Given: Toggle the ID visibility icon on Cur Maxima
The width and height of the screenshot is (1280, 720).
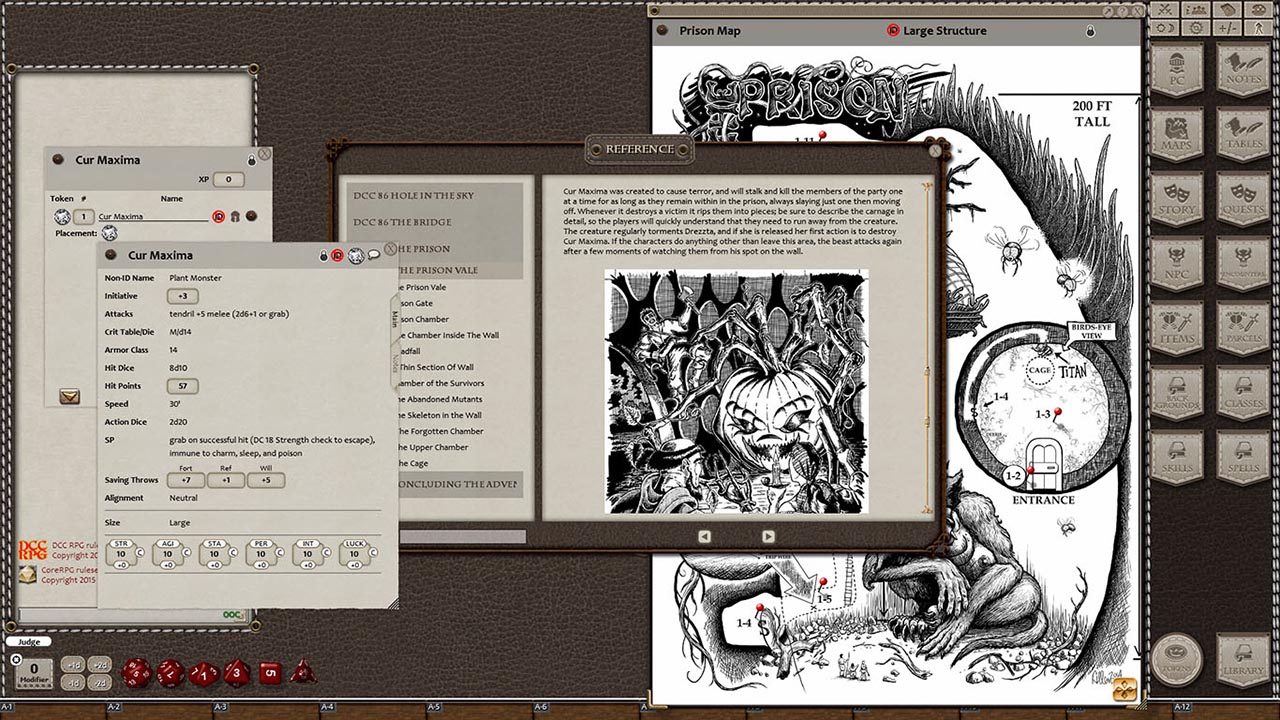Looking at the screenshot, I should pyautogui.click(x=339, y=255).
